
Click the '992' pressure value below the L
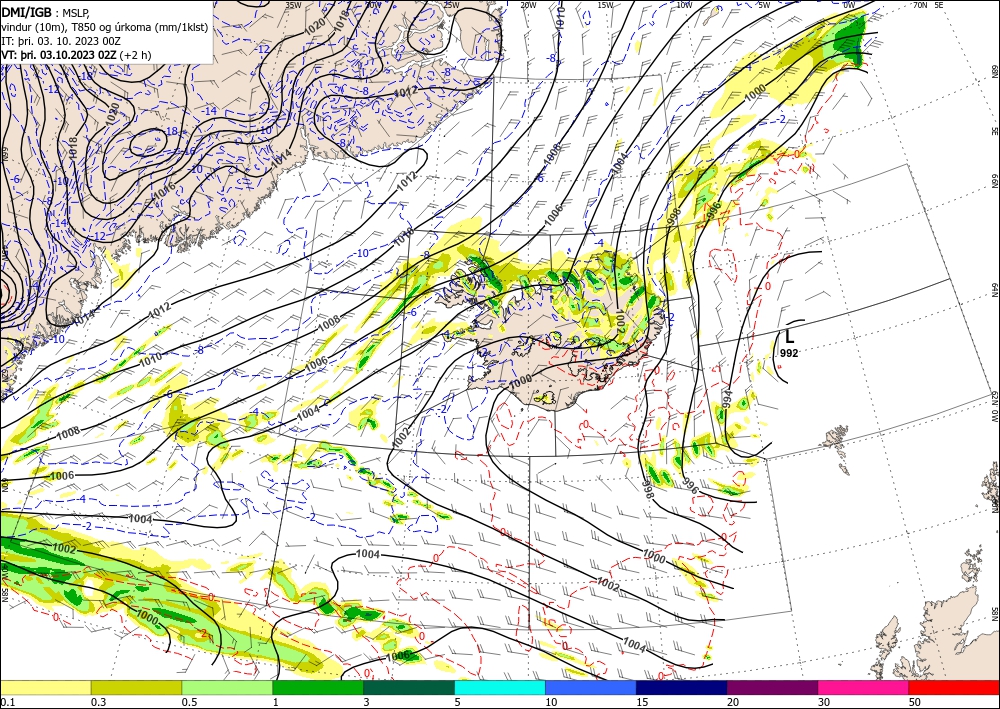(x=789, y=353)
